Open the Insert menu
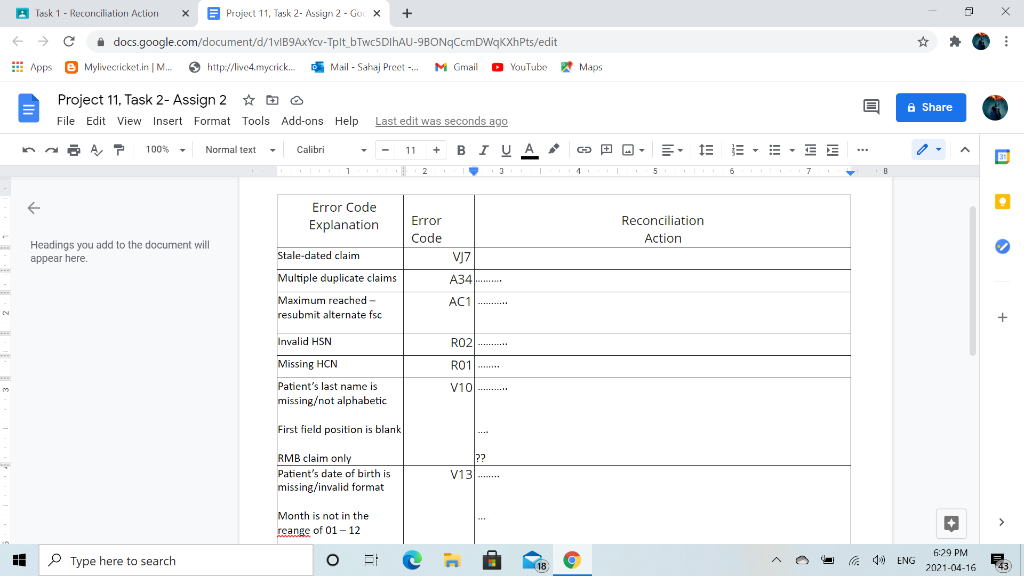This screenshot has height=576, width=1024. (167, 121)
